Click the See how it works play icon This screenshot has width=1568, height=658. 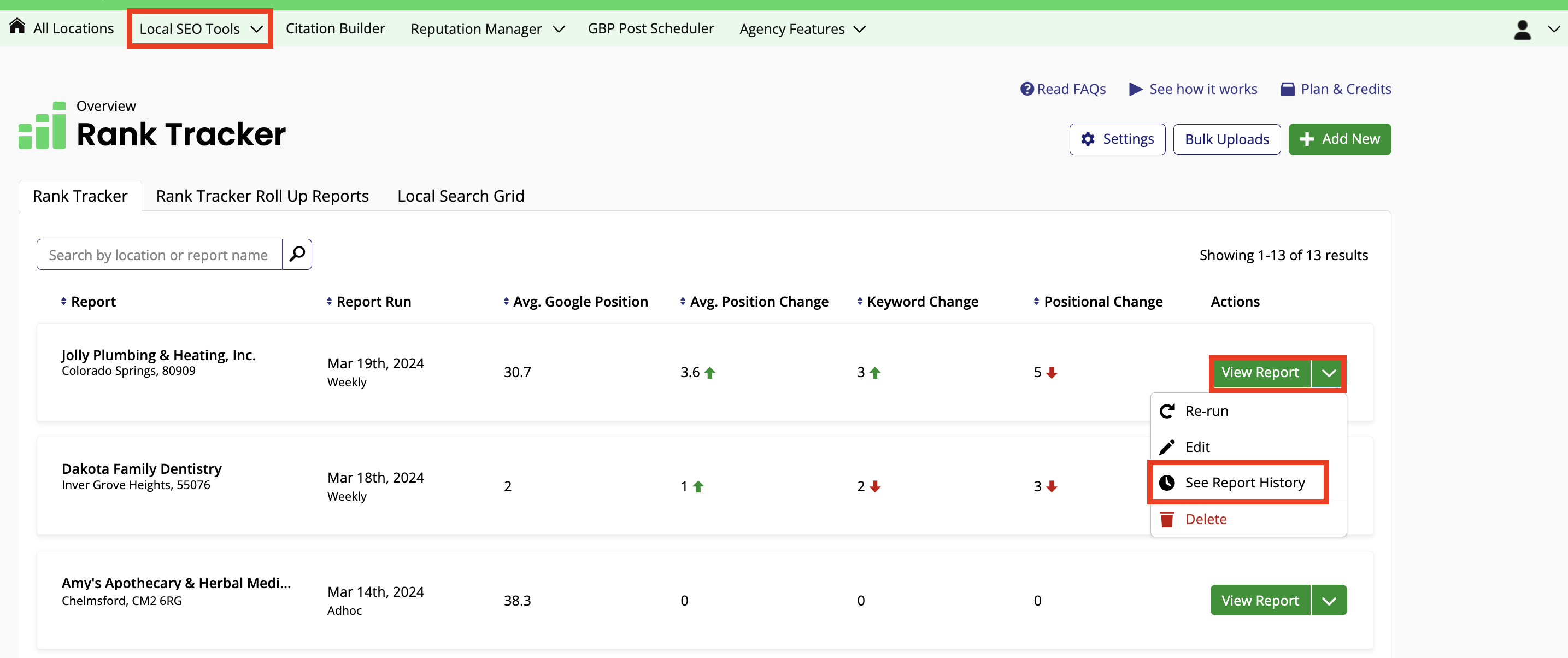pos(1135,89)
